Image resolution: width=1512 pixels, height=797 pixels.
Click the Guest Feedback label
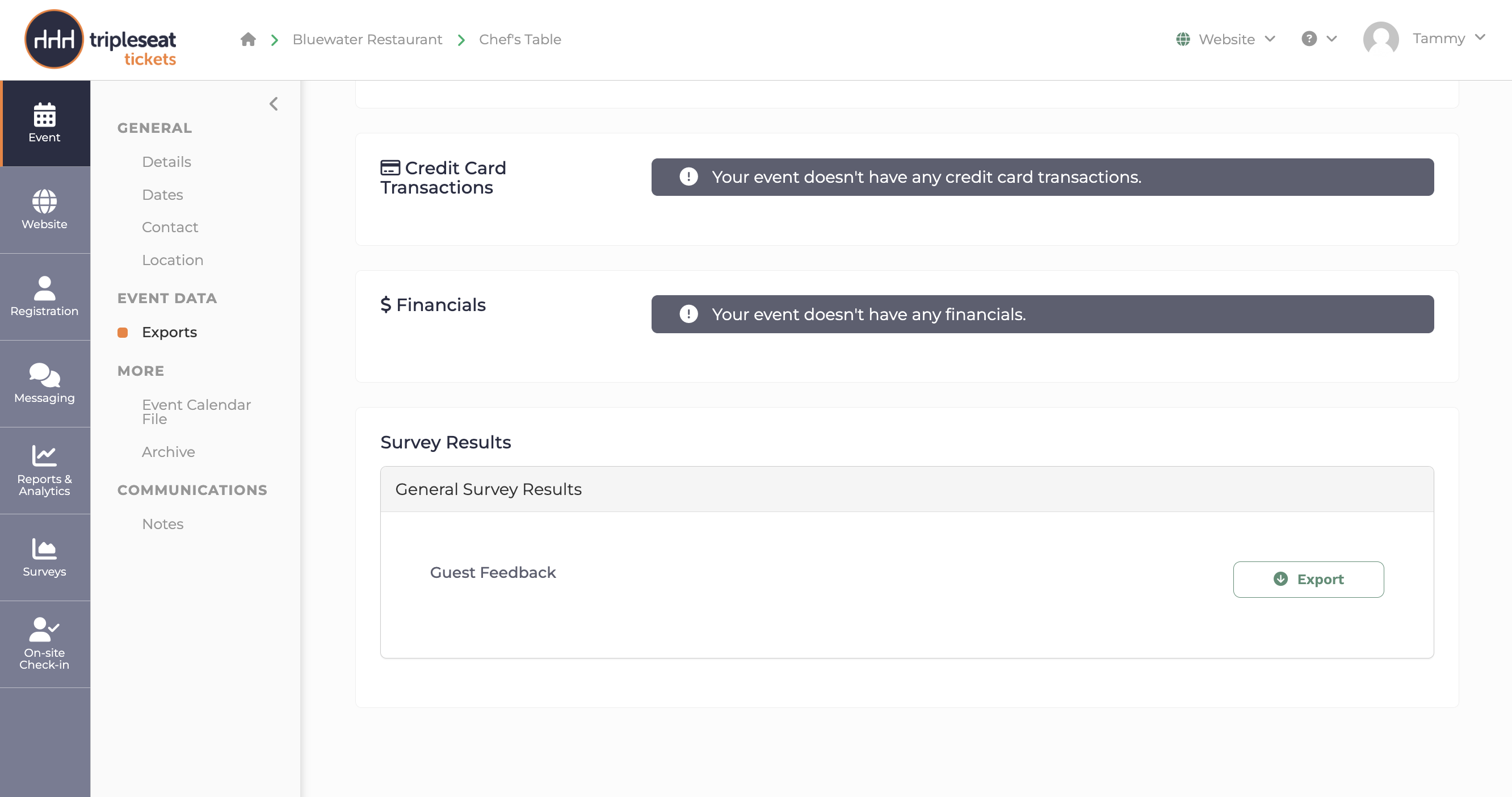click(493, 572)
